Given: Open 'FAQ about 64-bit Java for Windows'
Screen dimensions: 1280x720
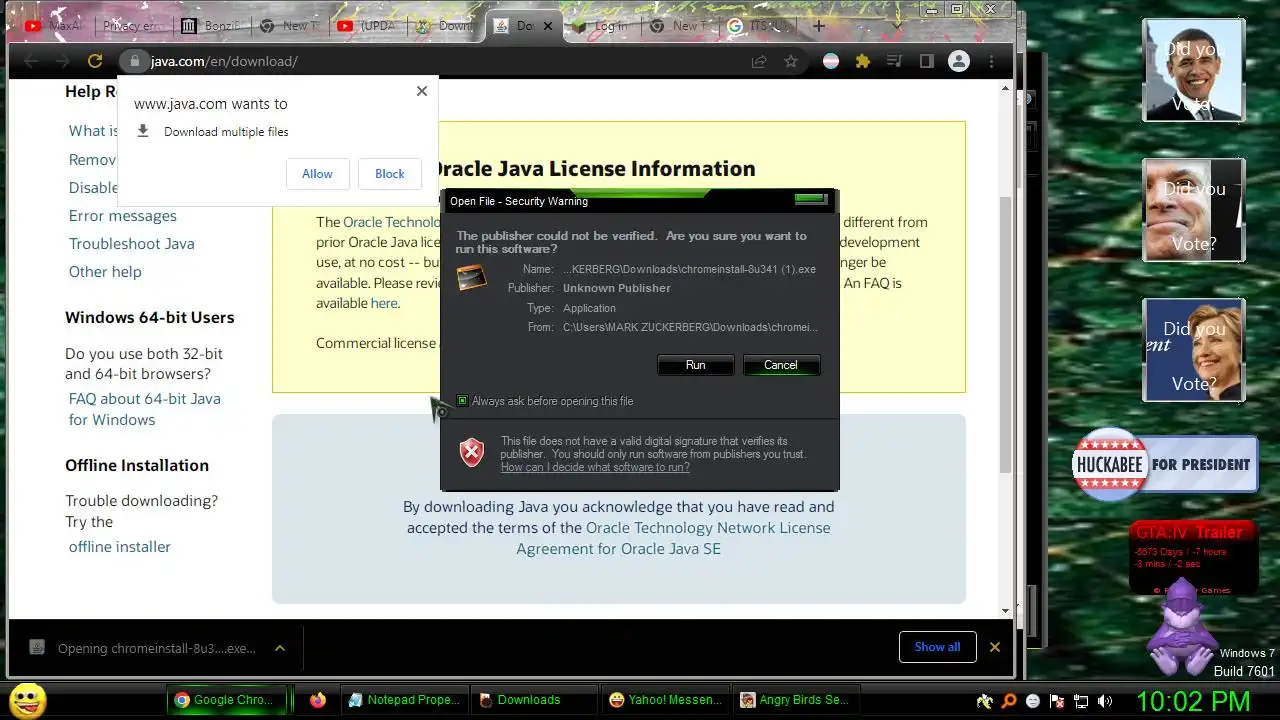Looking at the screenshot, I should pyautogui.click(x=145, y=409).
